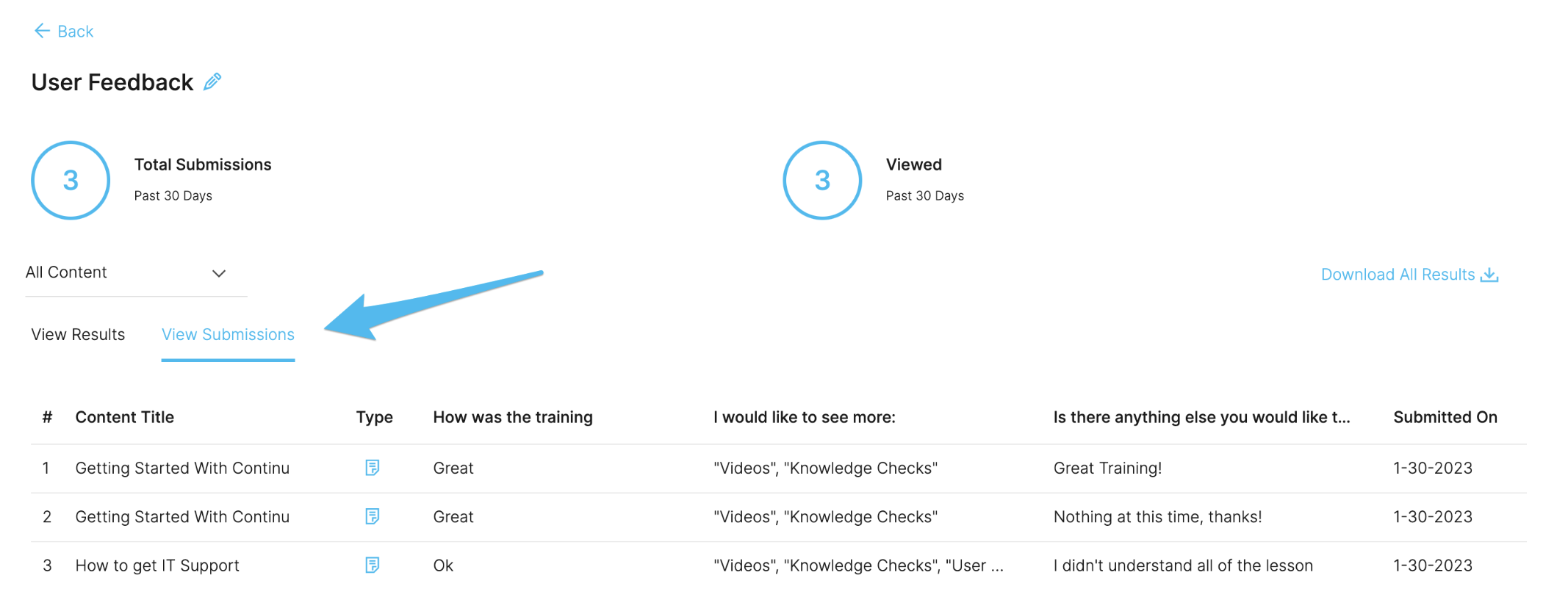1568x611 pixels.
Task: Click the Content Title column header
Action: 125,417
